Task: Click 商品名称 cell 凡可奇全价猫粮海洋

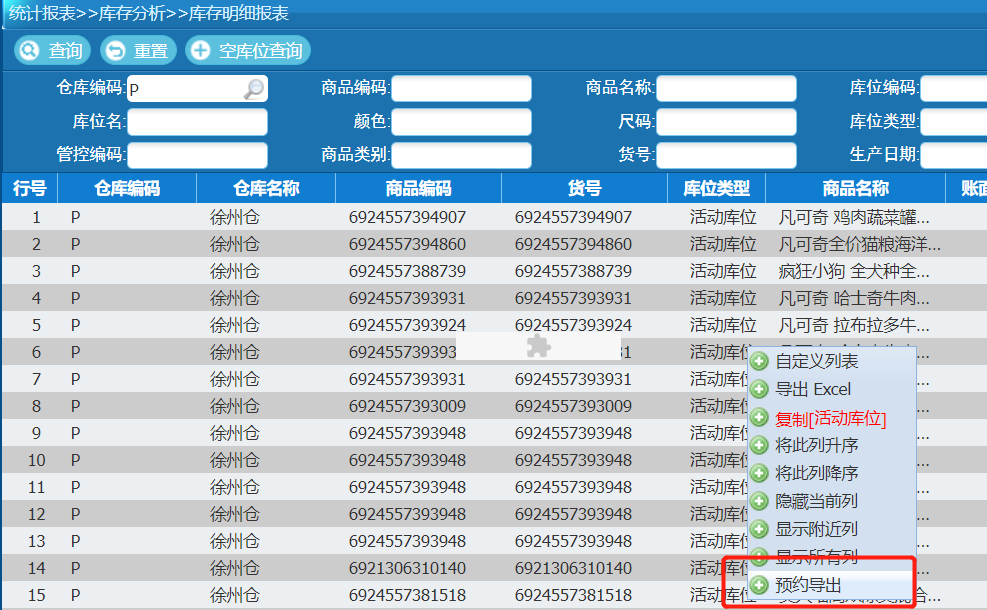Action: (x=860, y=244)
